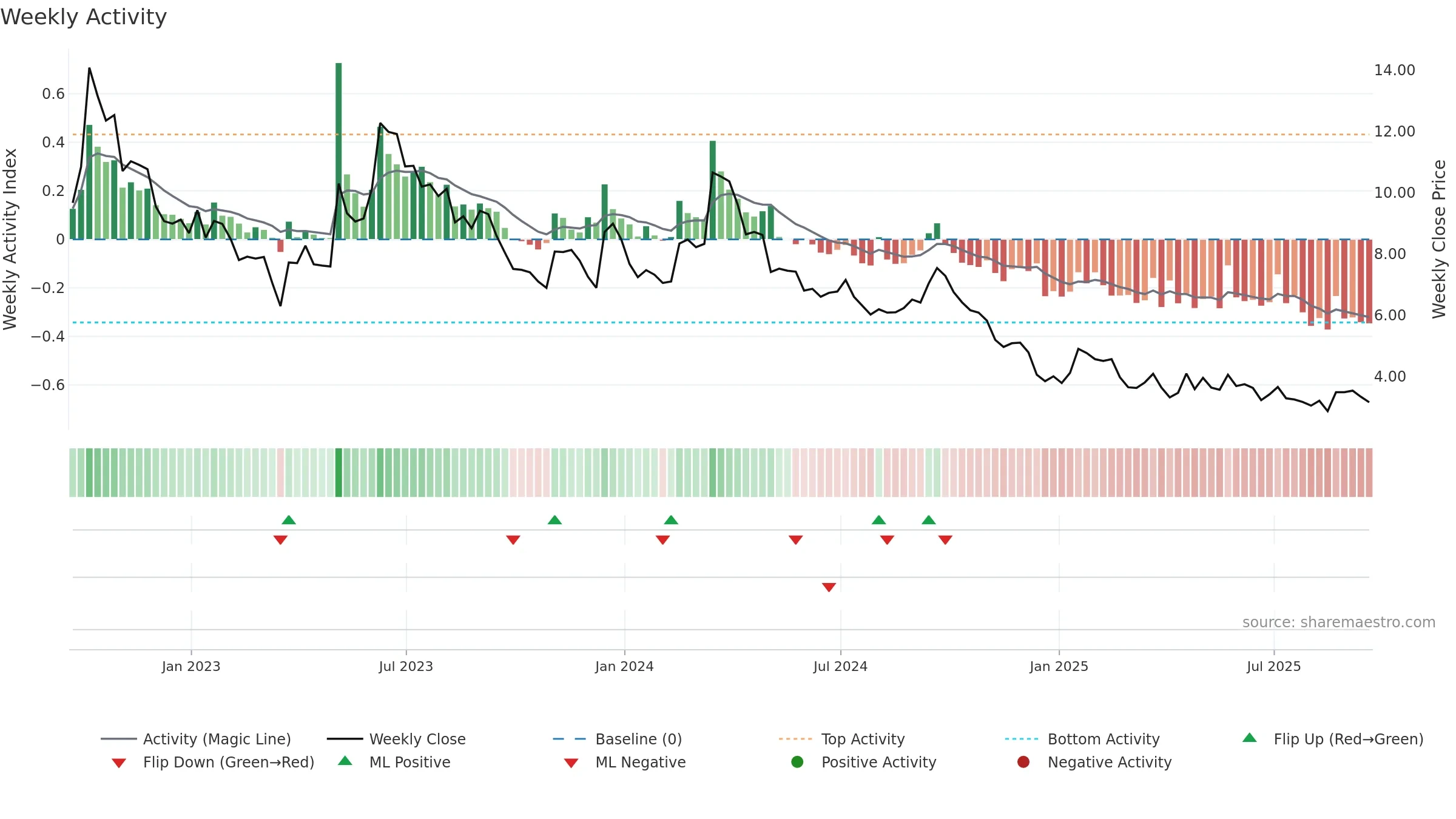Click the Positive Activity legend entry
Viewport: 1456px width, 819px height.
[864, 762]
